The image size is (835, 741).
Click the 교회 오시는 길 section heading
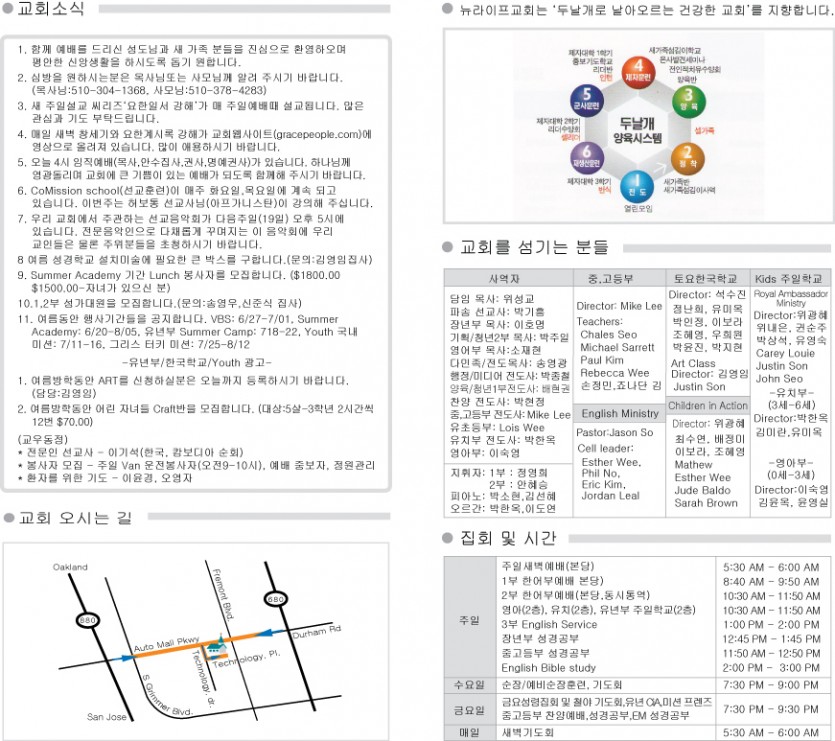(x=75, y=518)
